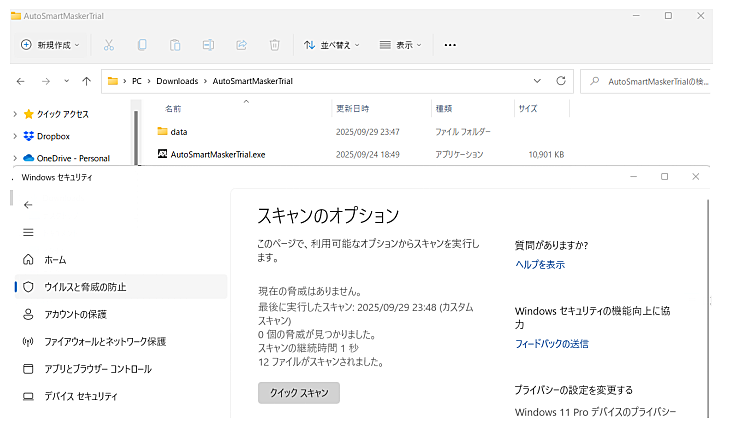Click the Rename icon in toolbar
730x448 pixels.
point(208,45)
